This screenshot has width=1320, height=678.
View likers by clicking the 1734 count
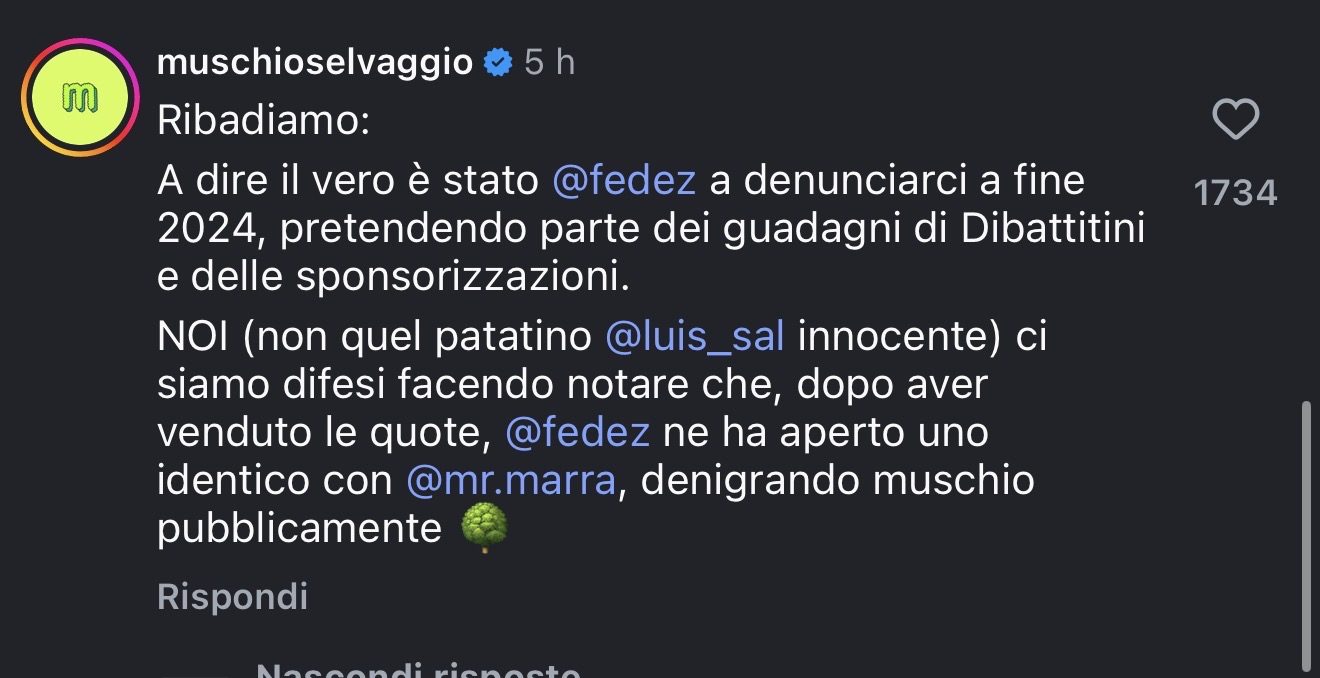point(1237,192)
